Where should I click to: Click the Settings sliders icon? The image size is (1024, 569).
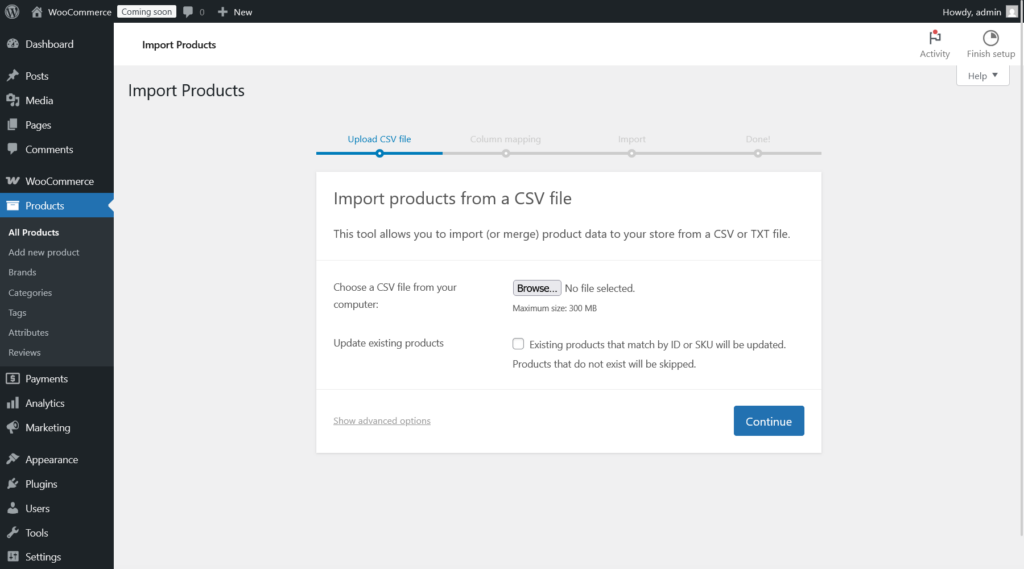point(12,557)
